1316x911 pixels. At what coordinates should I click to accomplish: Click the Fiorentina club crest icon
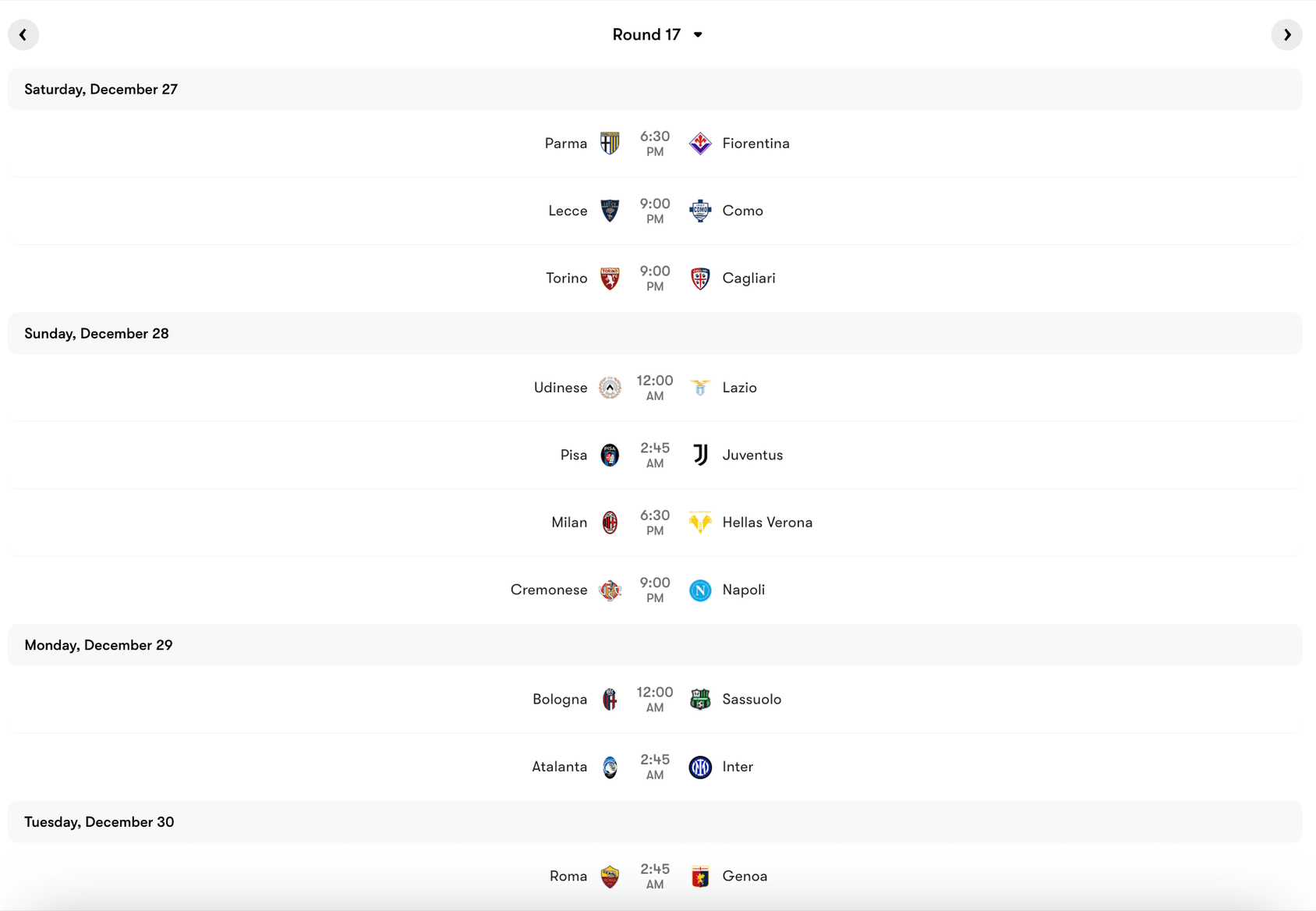[700, 143]
